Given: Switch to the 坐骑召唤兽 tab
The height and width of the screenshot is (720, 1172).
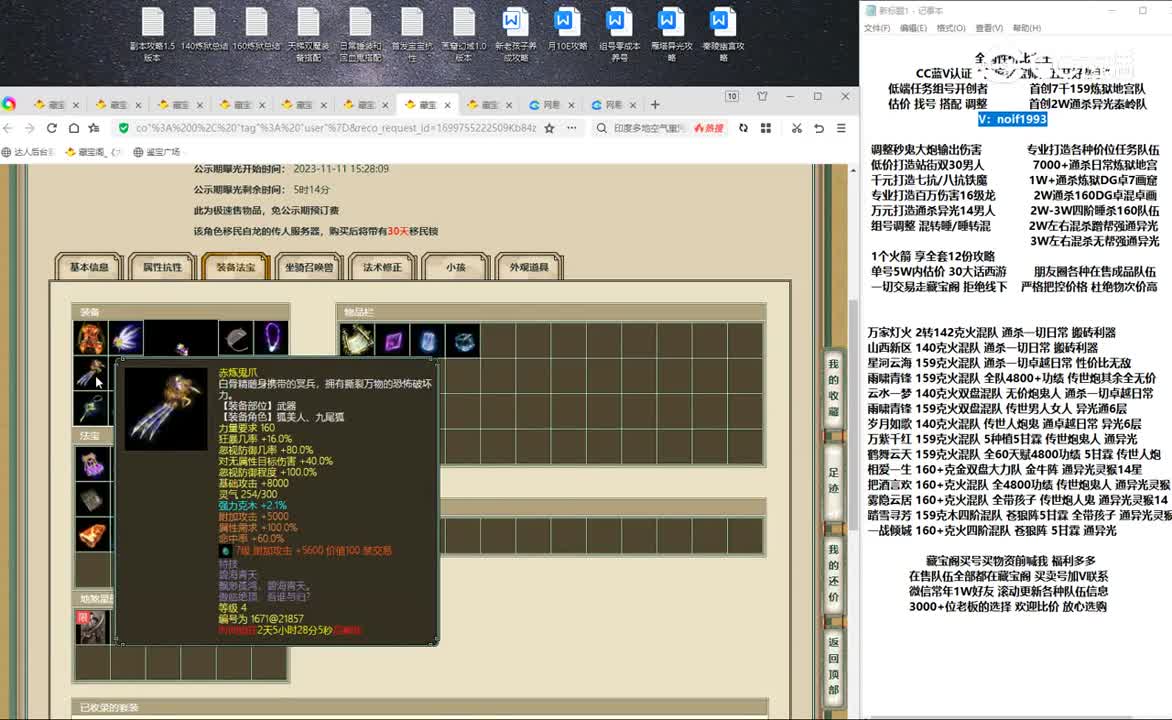Looking at the screenshot, I should pyautogui.click(x=309, y=267).
